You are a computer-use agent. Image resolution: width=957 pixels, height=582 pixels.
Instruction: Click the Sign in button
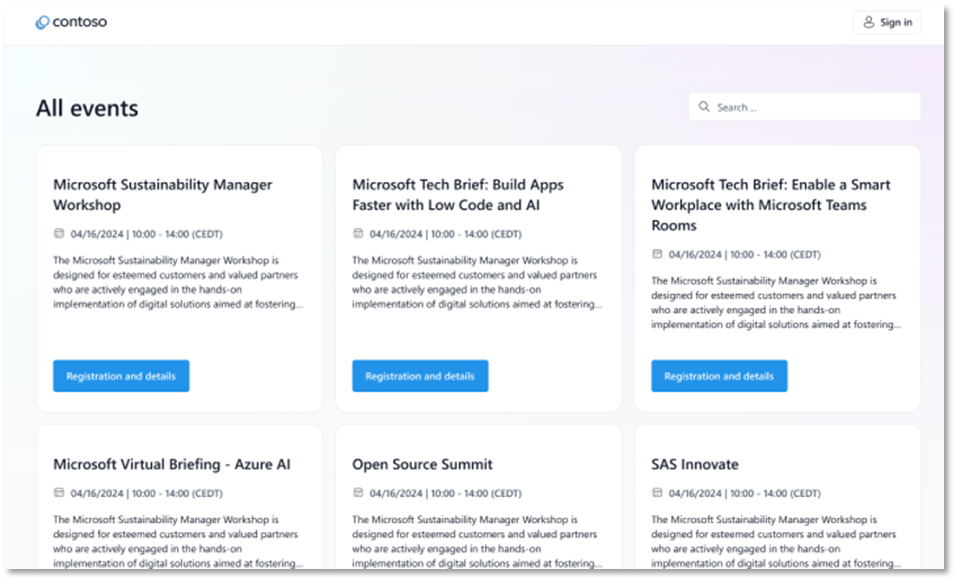click(886, 22)
